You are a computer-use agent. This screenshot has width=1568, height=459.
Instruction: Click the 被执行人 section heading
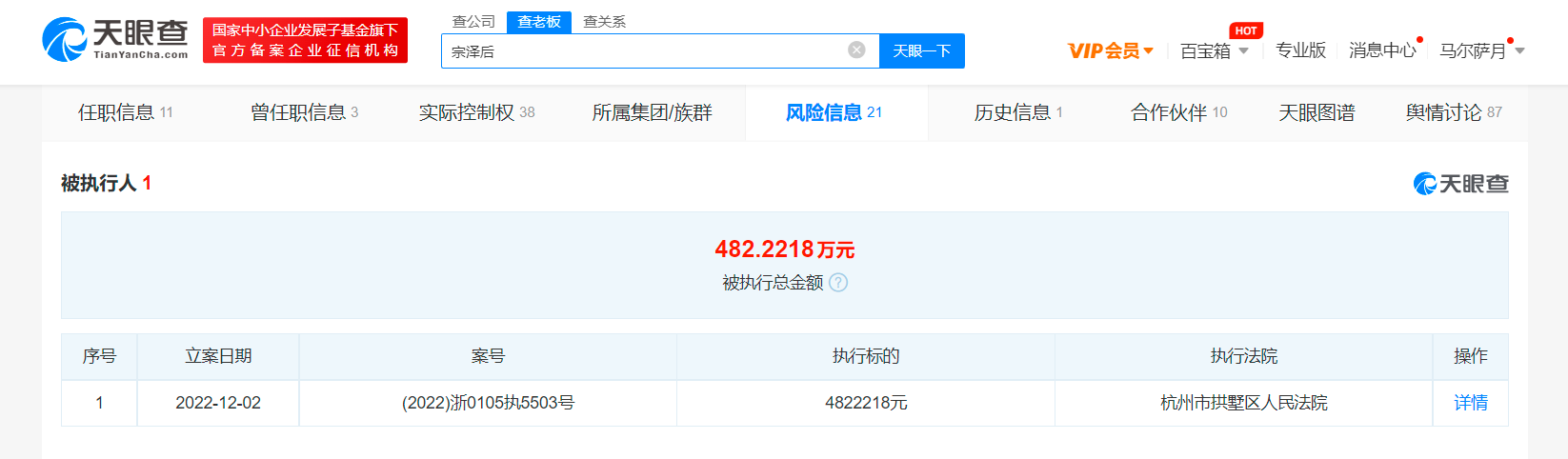tap(106, 183)
